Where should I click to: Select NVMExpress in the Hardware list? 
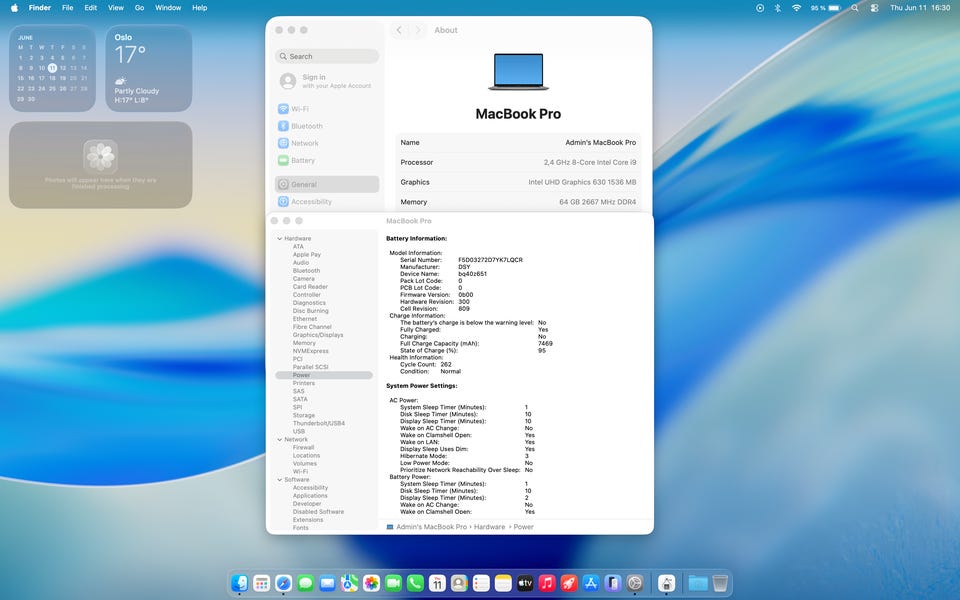point(310,351)
